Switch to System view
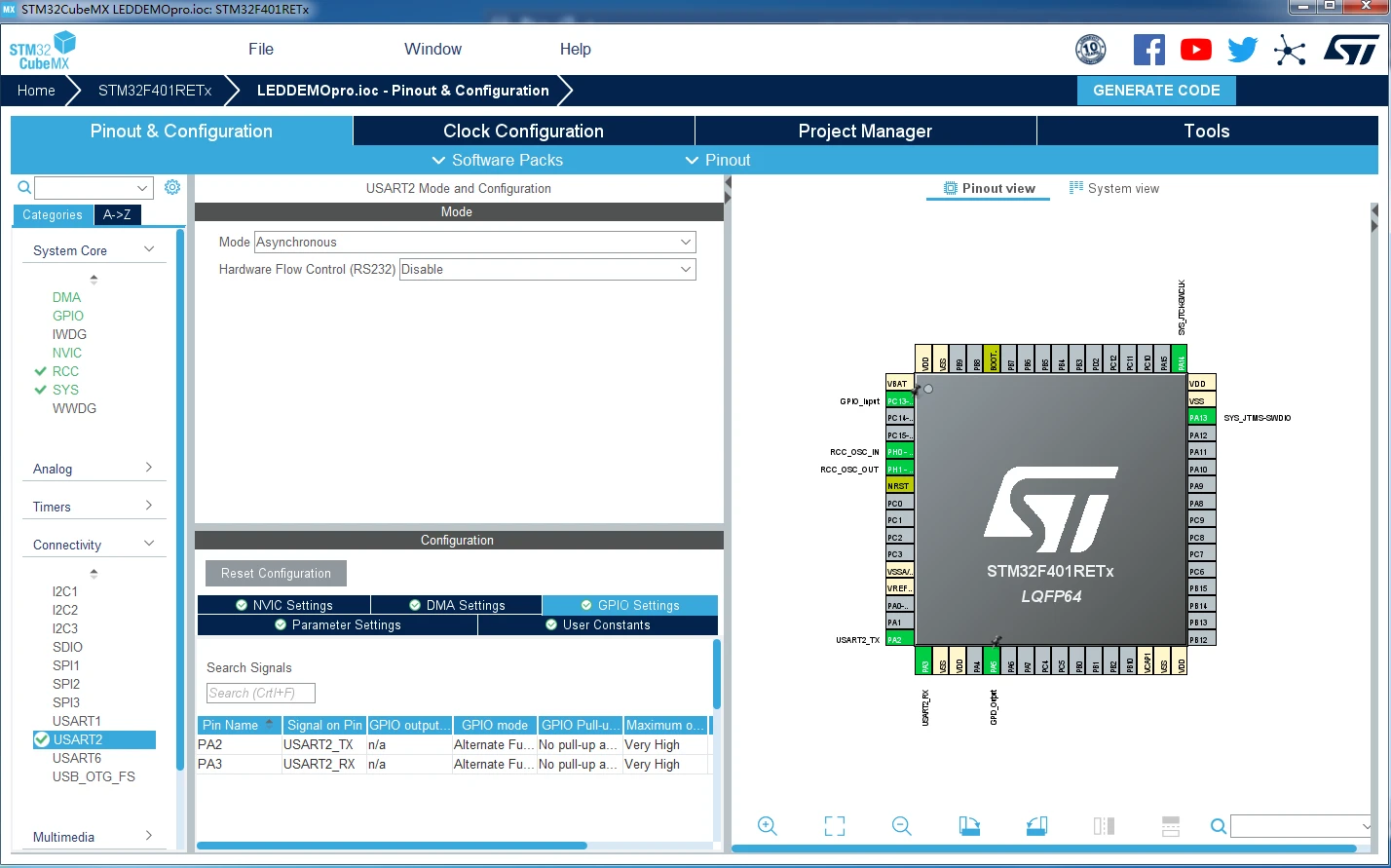The width and height of the screenshot is (1391, 868). [1114, 188]
